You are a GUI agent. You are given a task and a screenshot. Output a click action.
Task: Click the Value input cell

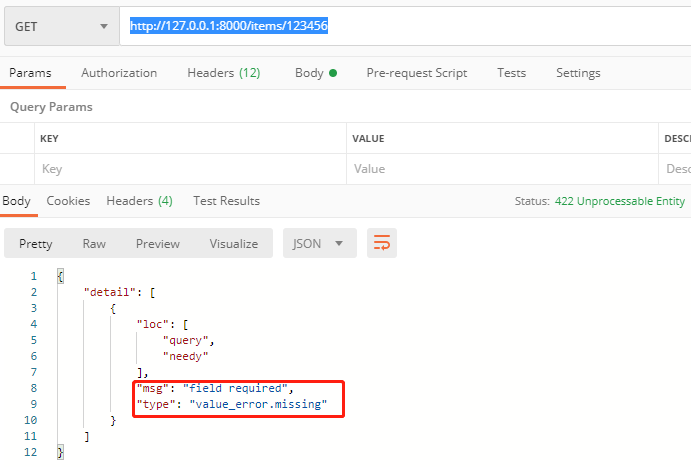click(x=500, y=170)
